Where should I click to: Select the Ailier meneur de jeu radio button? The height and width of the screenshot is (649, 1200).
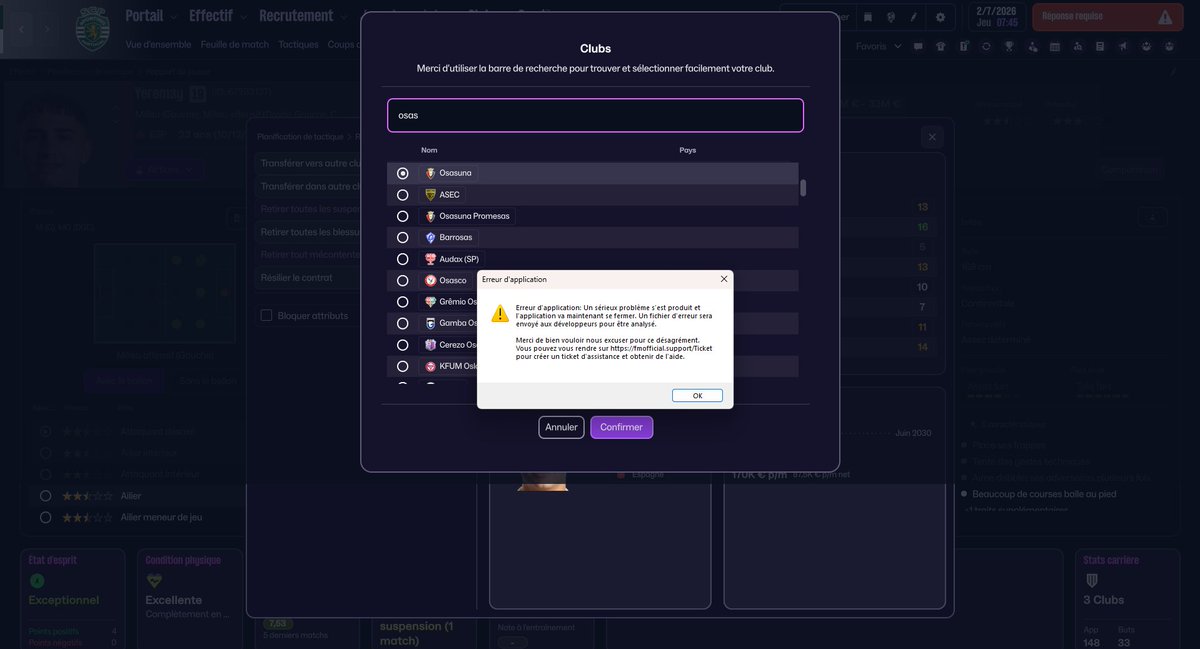coord(46,517)
